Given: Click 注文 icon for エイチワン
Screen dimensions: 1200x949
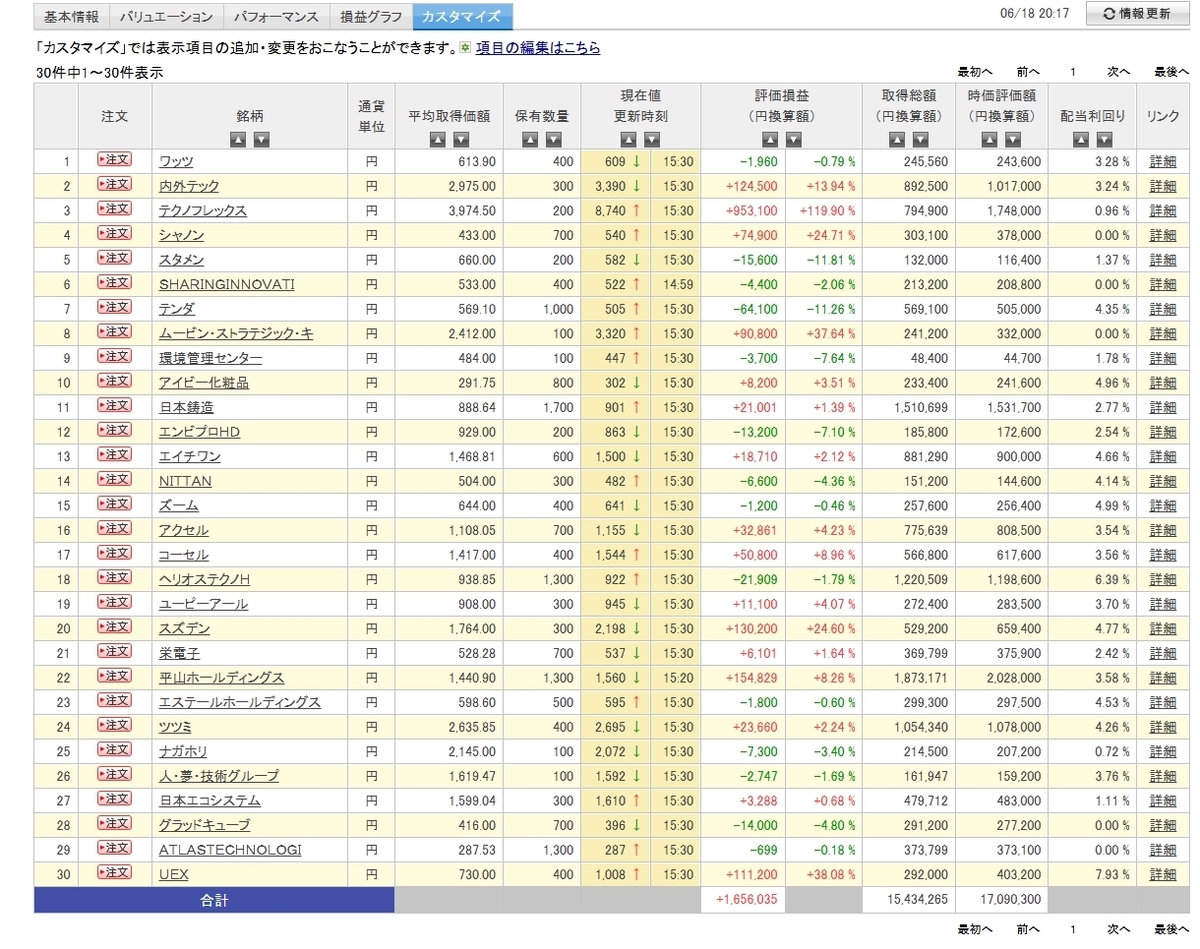Looking at the screenshot, I should click(114, 455).
